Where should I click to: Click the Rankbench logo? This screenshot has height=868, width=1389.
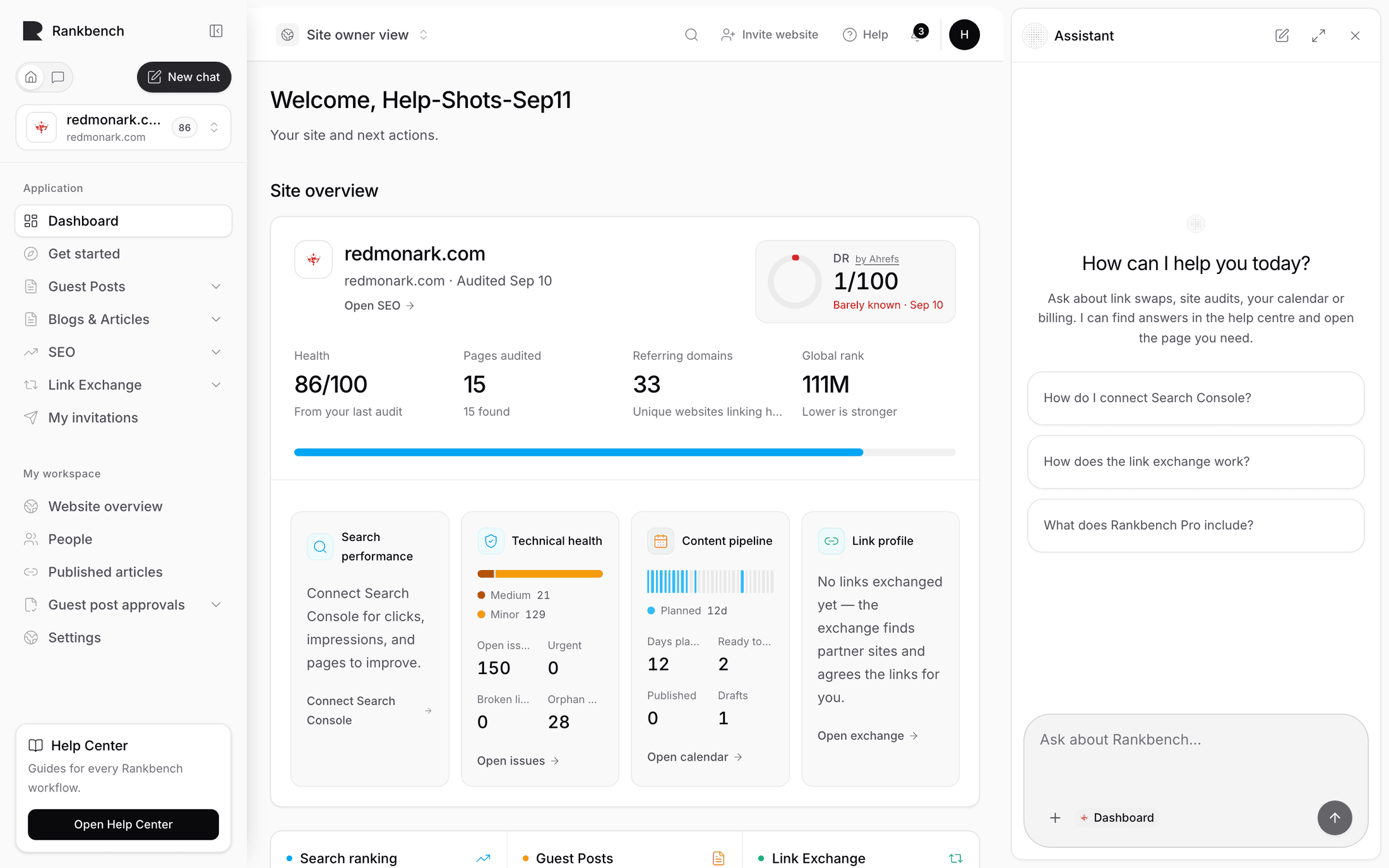coord(33,31)
